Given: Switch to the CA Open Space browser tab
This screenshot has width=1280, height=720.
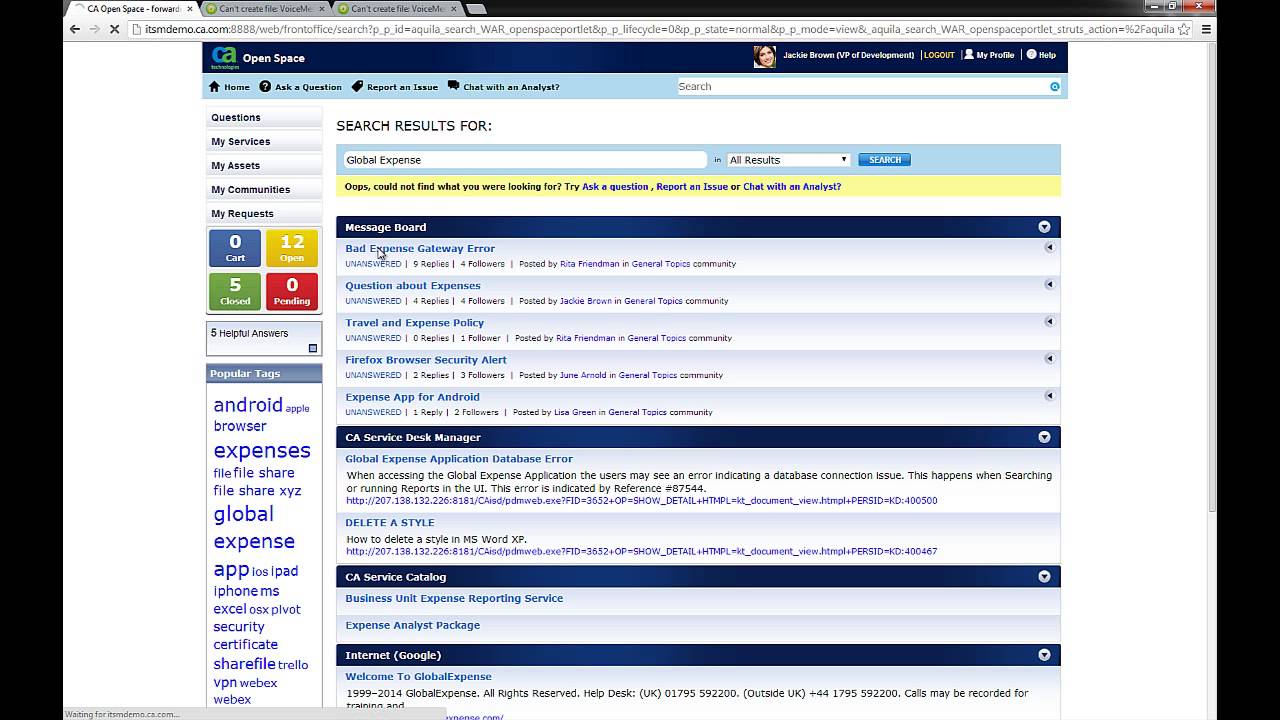Looking at the screenshot, I should pos(131,8).
